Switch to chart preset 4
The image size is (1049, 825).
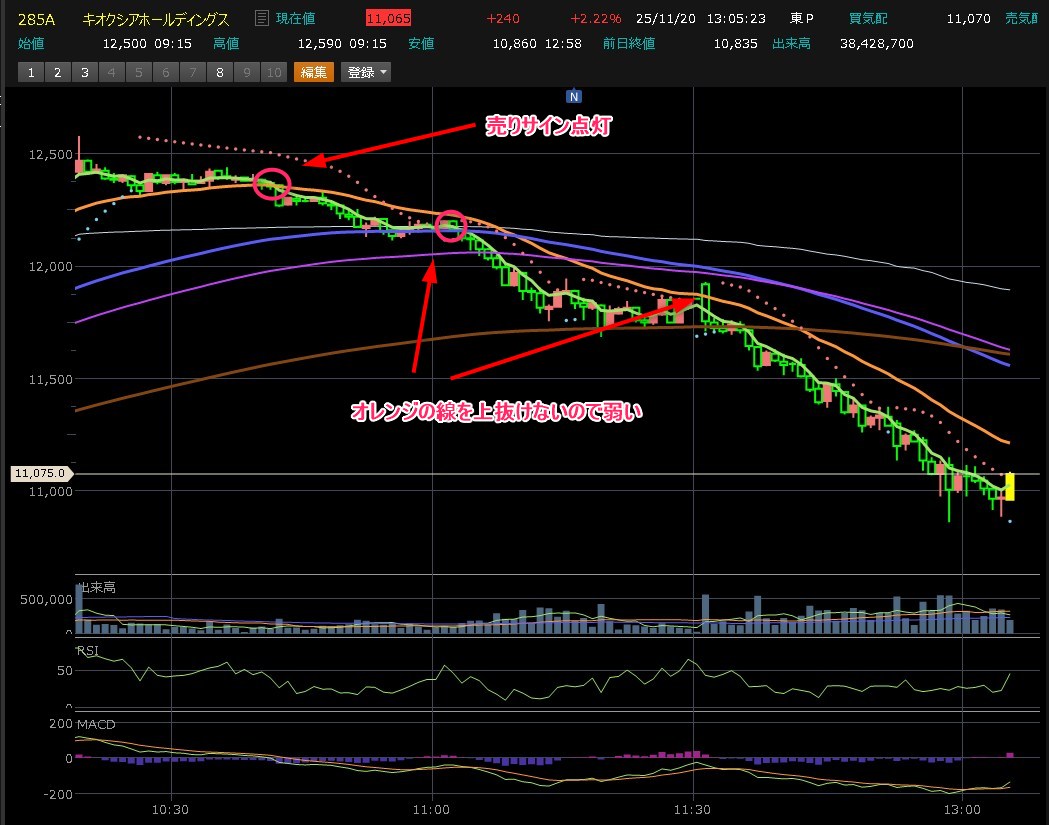point(111,72)
